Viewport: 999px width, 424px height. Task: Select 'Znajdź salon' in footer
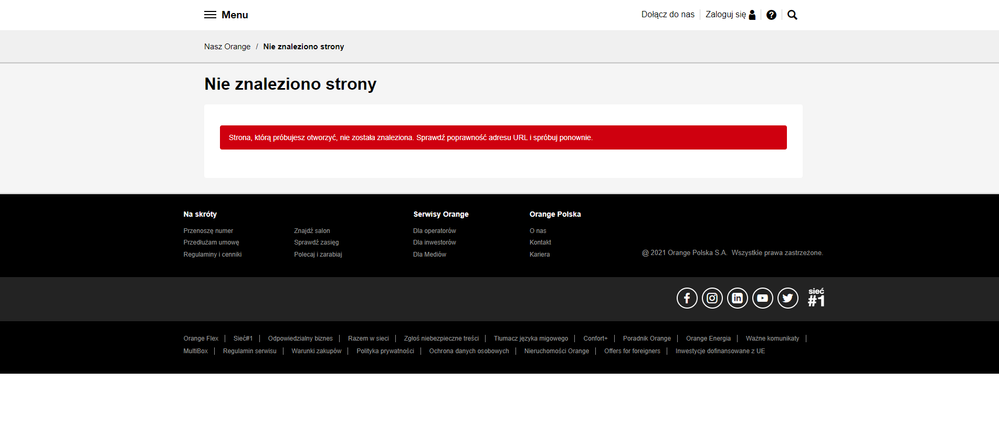312,230
